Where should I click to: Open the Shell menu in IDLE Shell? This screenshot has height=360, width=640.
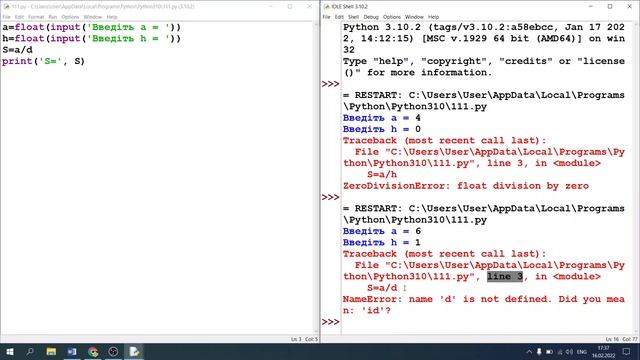[353, 17]
